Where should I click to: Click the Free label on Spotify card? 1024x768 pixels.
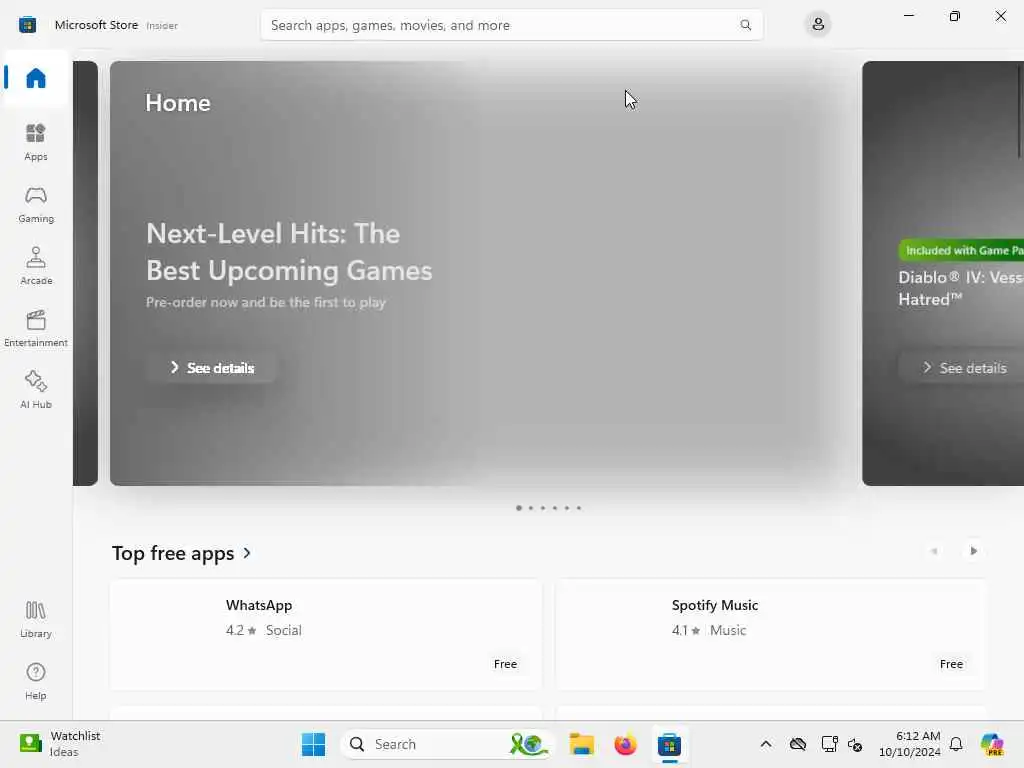951,664
